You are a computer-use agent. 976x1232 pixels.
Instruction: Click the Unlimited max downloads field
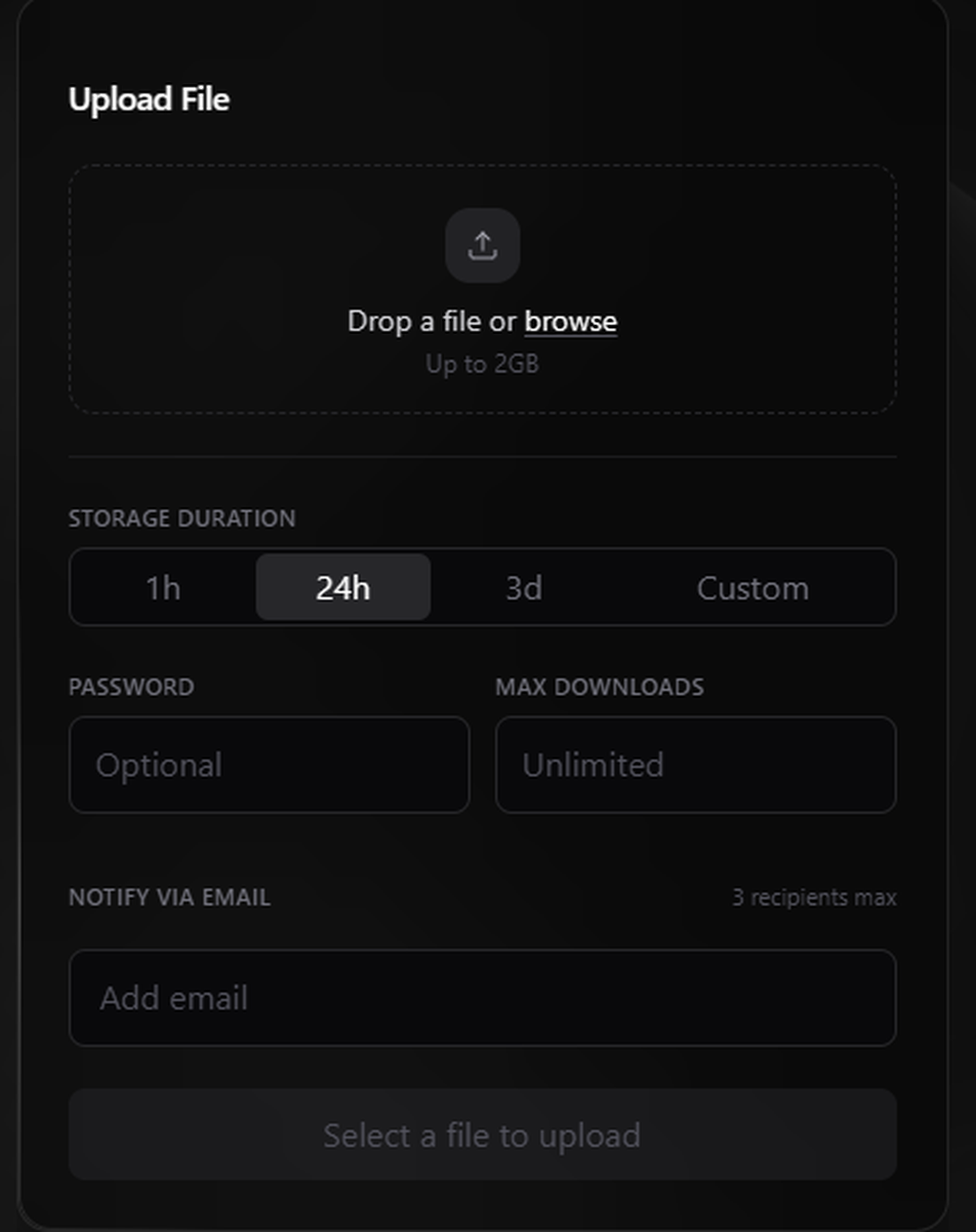point(696,765)
